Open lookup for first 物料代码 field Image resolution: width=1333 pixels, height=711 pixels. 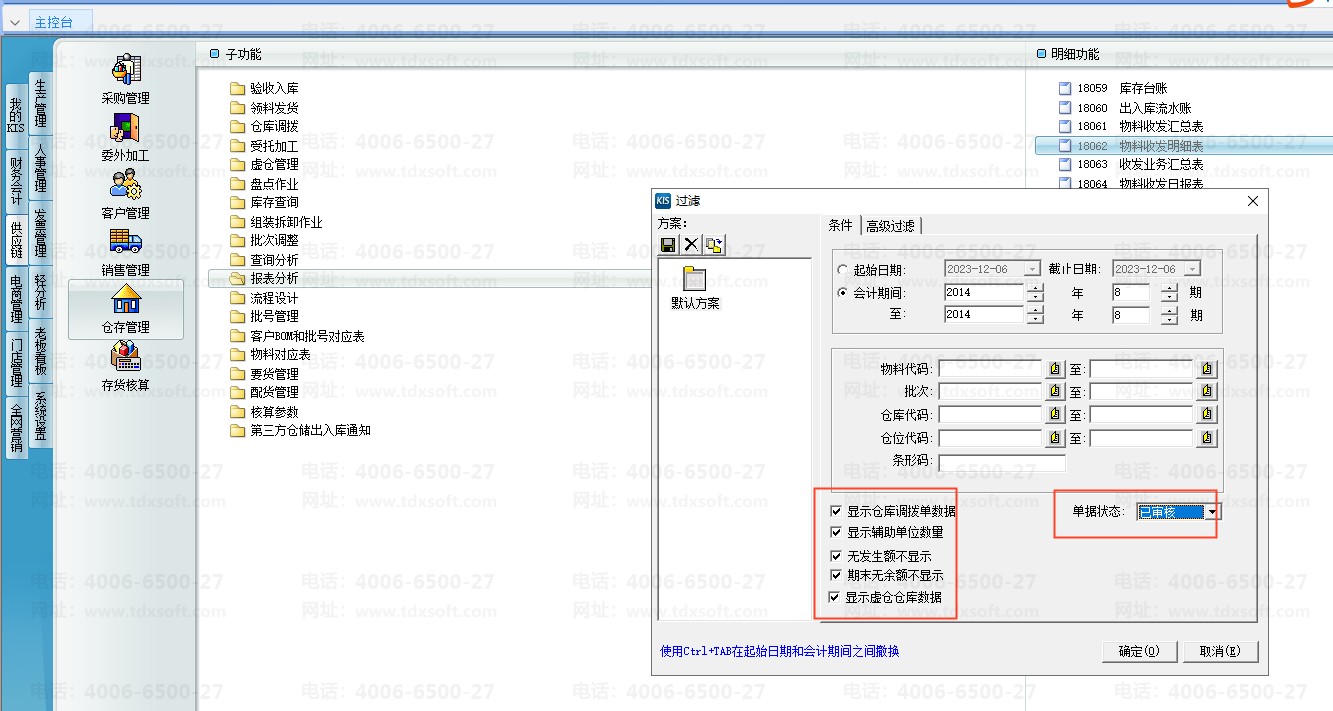coord(1055,369)
